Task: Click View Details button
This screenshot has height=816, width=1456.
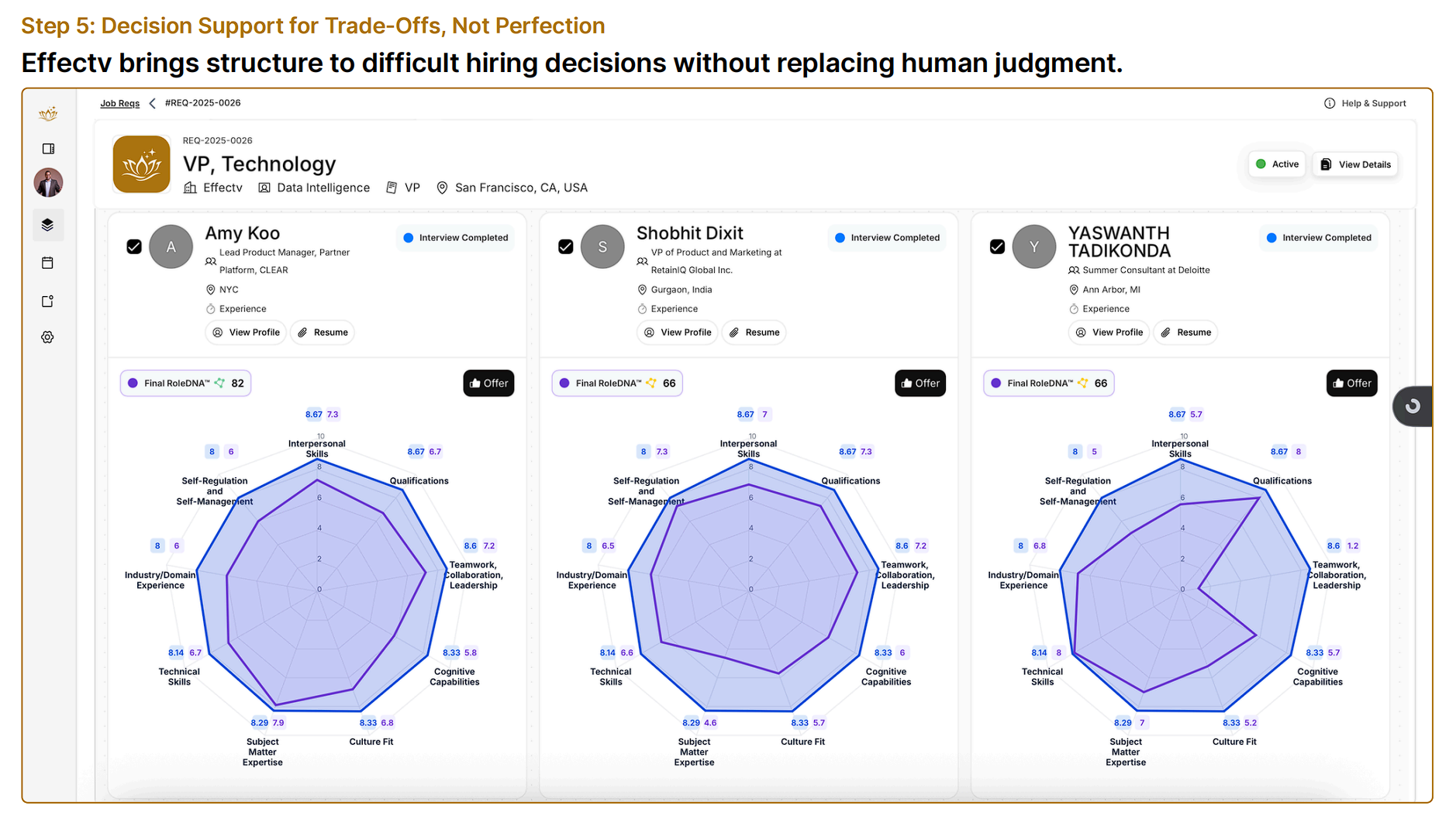Action: [x=1355, y=164]
